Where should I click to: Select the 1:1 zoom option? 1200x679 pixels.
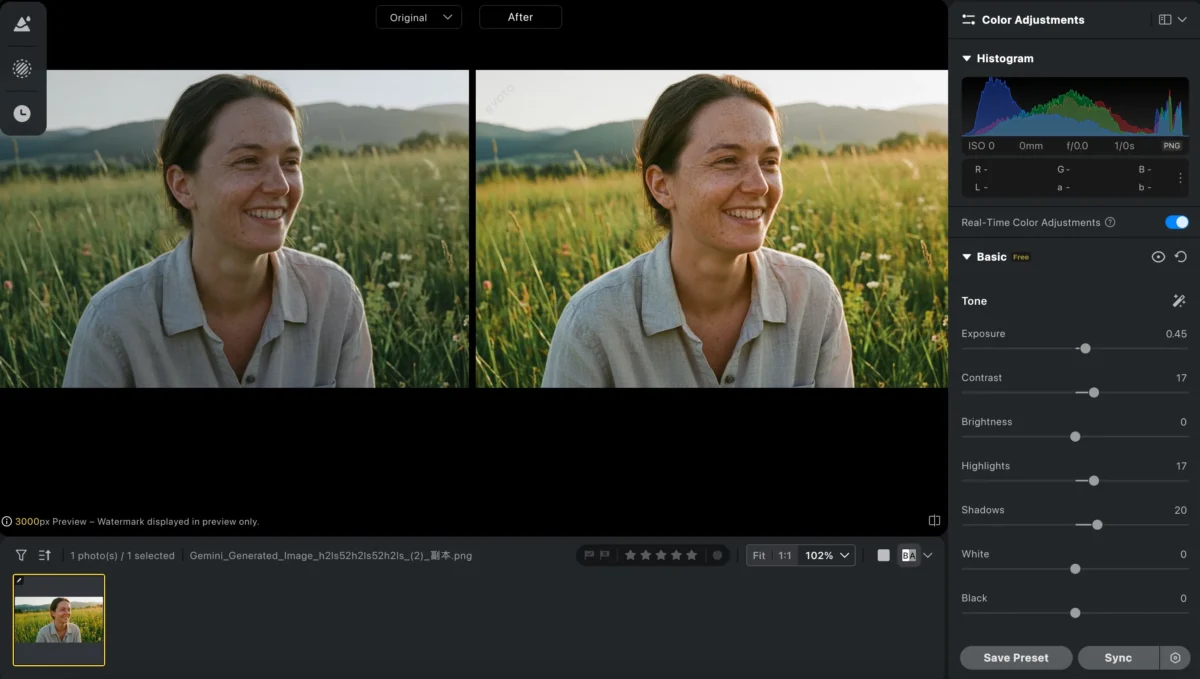tap(785, 555)
